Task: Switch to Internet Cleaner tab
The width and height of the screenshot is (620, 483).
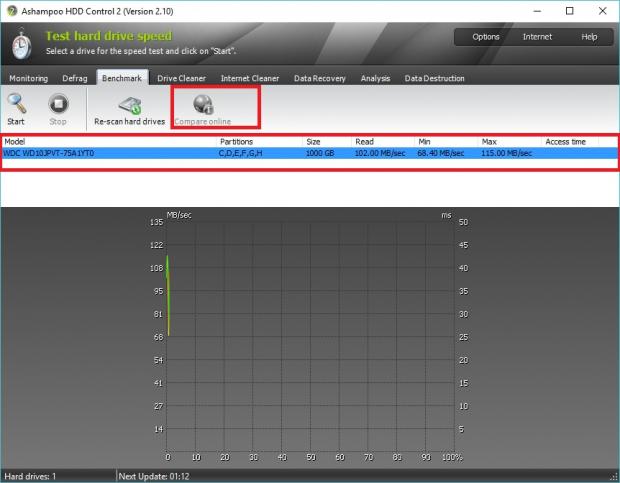Action: click(x=250, y=78)
